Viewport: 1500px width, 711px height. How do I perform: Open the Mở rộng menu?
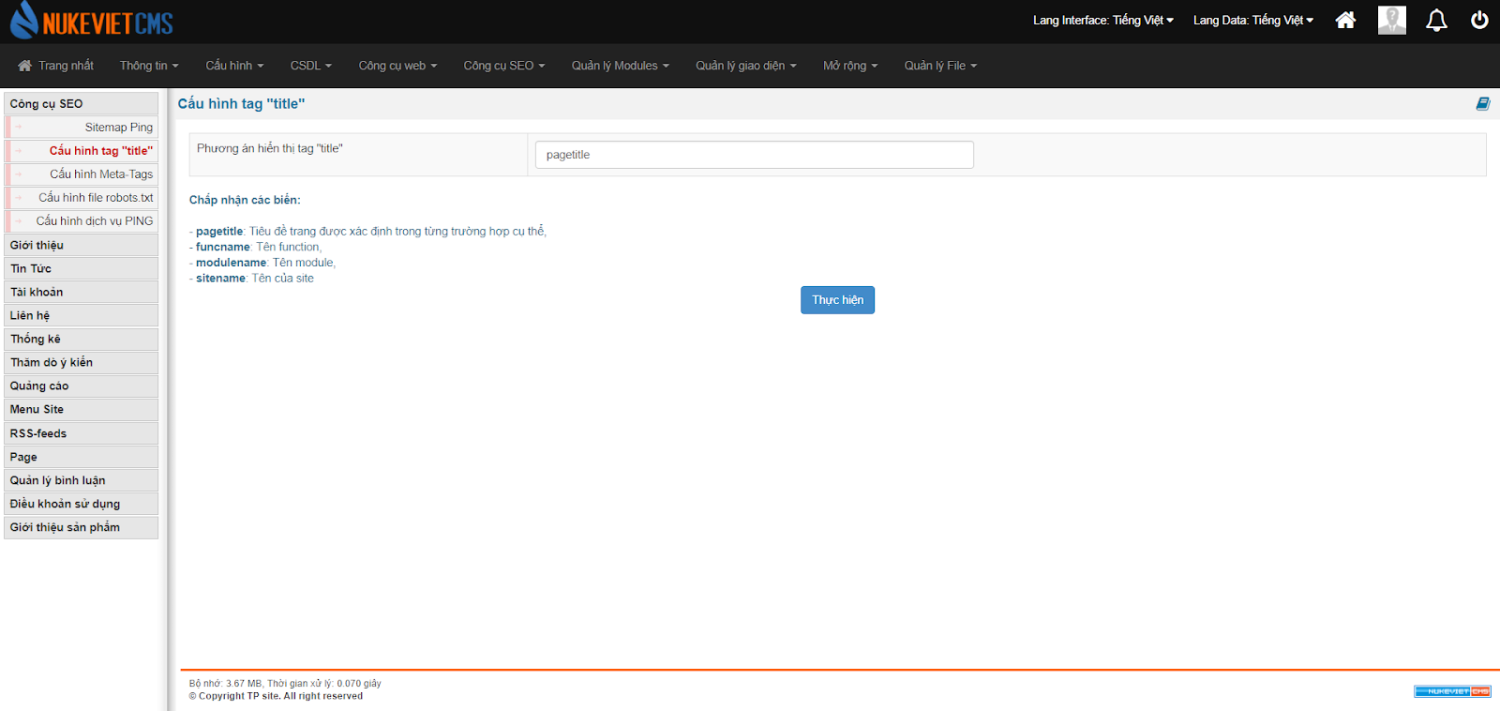[x=850, y=66]
